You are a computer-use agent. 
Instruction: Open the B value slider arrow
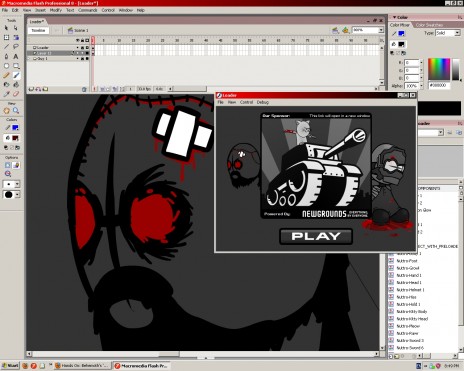click(x=421, y=78)
